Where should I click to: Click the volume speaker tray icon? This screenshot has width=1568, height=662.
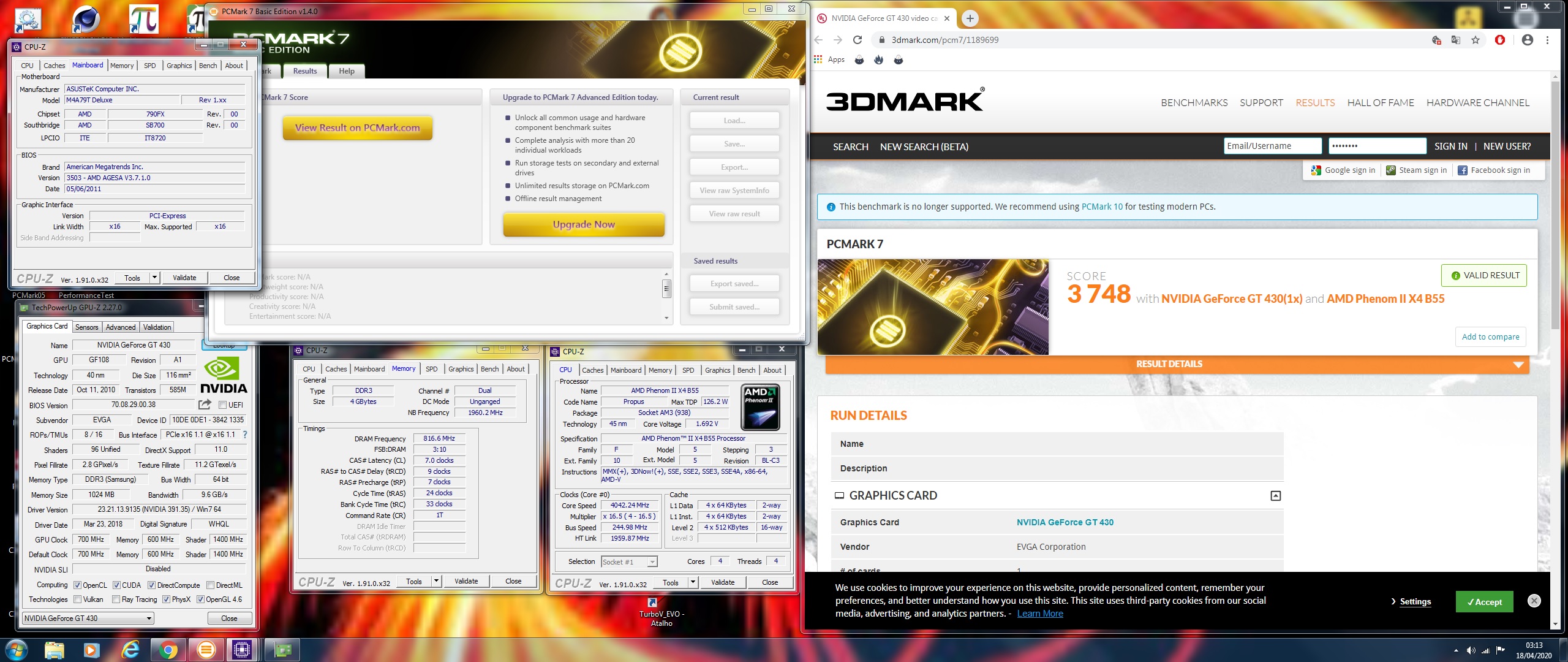pyautogui.click(x=1471, y=650)
